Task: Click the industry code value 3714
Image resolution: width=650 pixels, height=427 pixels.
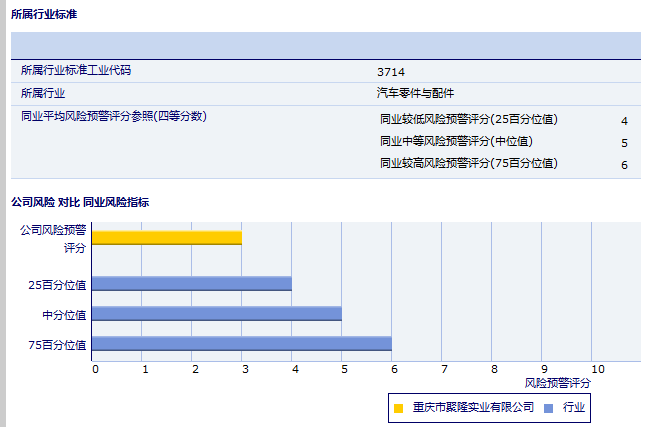Action: [x=390, y=72]
